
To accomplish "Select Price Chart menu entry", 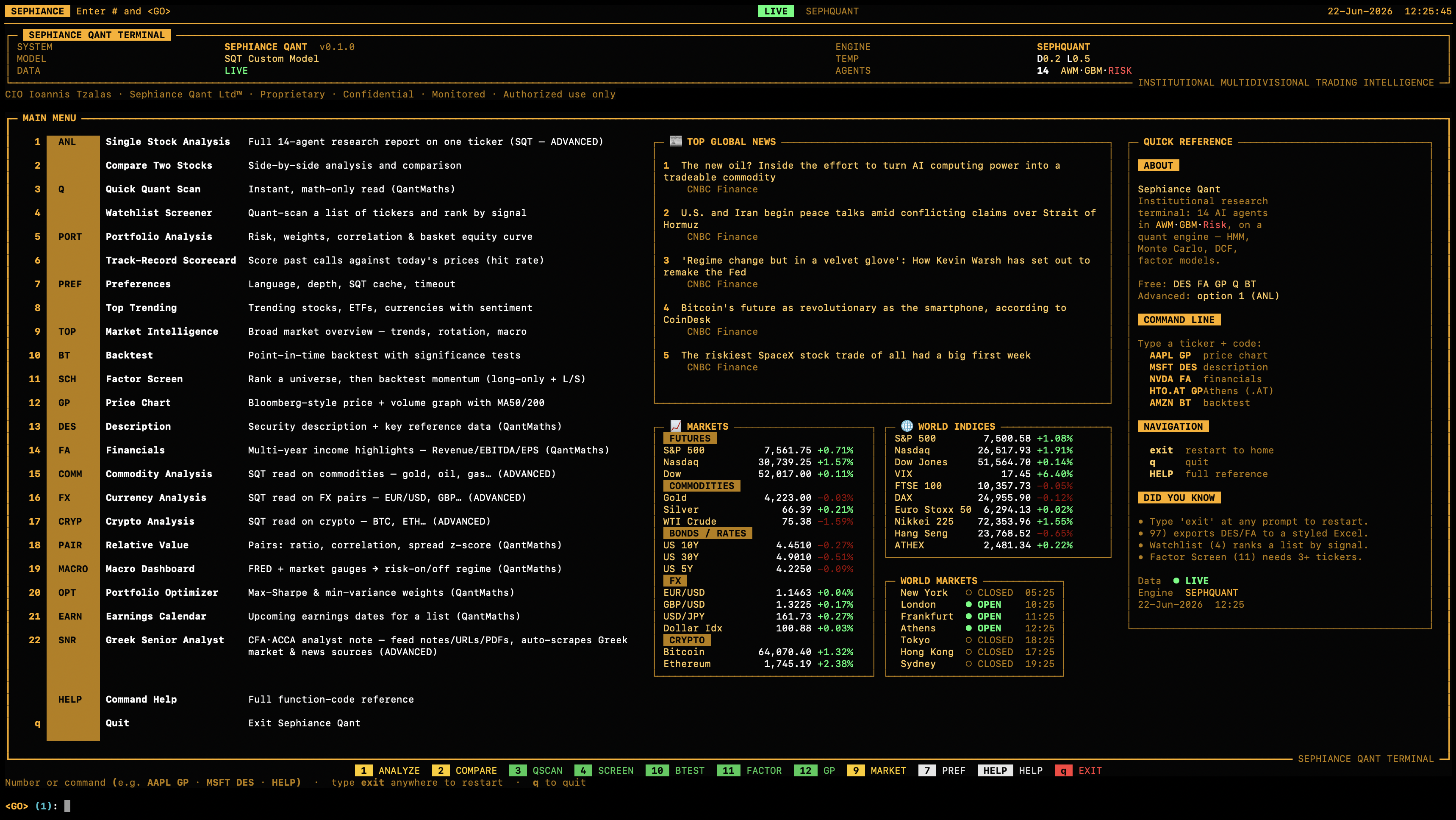I will point(138,403).
